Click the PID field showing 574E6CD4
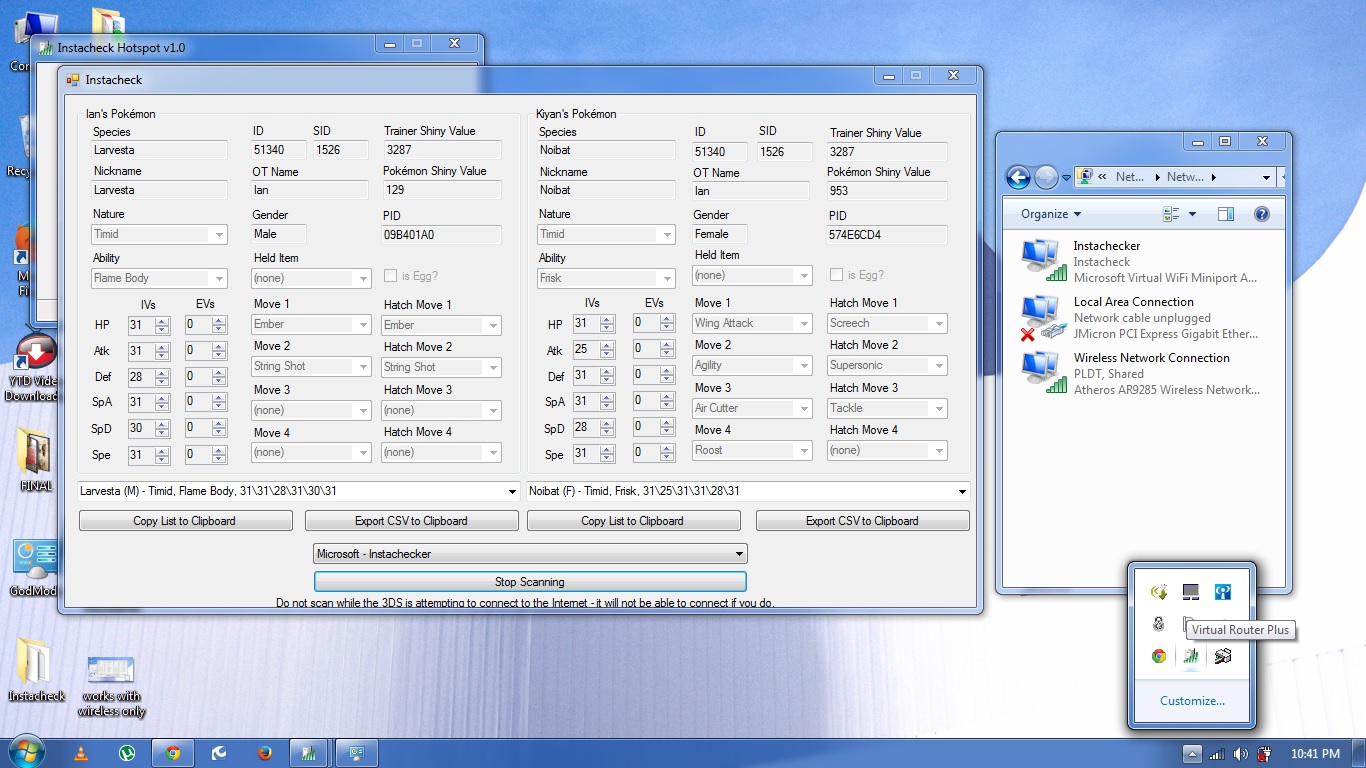Image resolution: width=1366 pixels, height=768 pixels. pos(886,235)
